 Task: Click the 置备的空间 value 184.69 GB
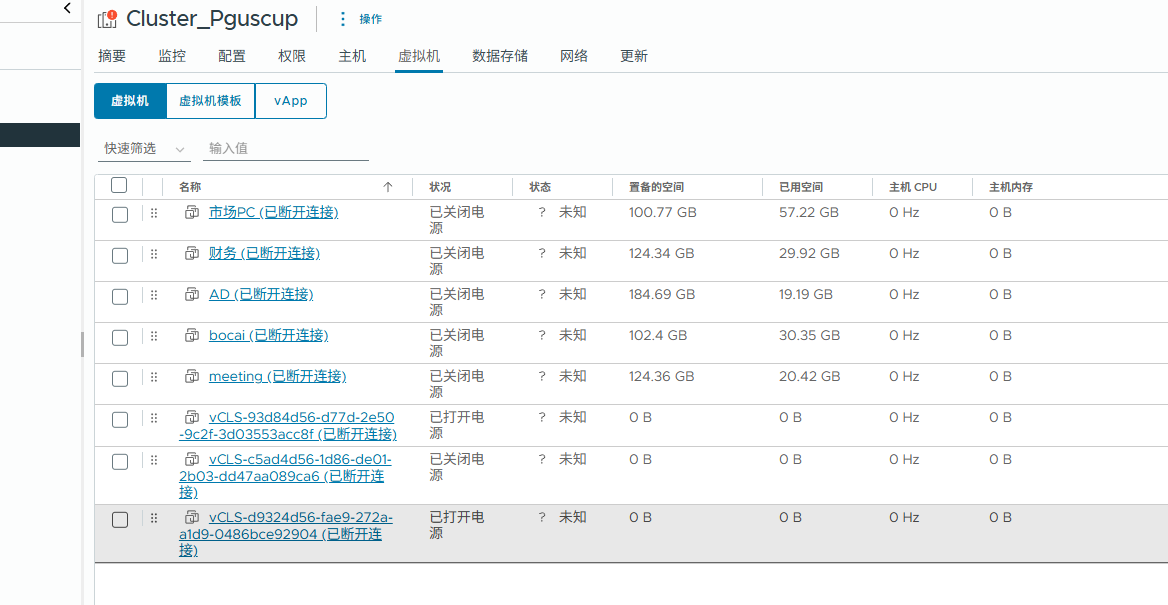point(662,294)
